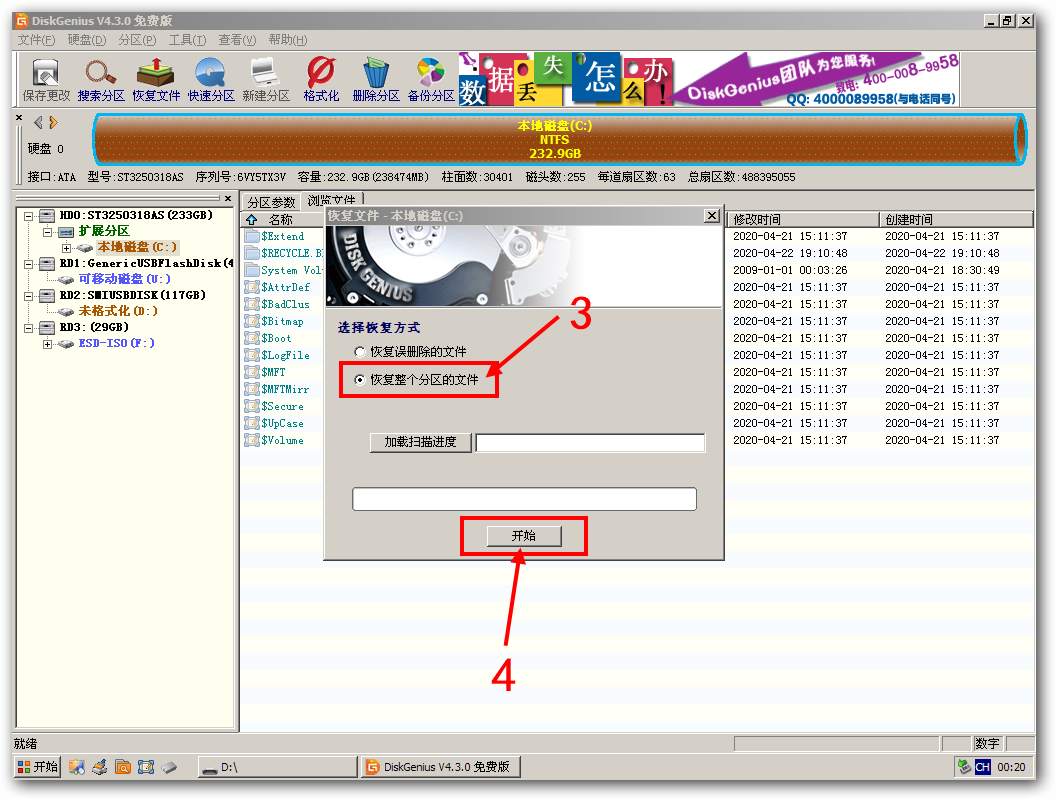This screenshot has height=800, width=1056.
Task: Open the 工具(T) menu
Action: click(187, 40)
